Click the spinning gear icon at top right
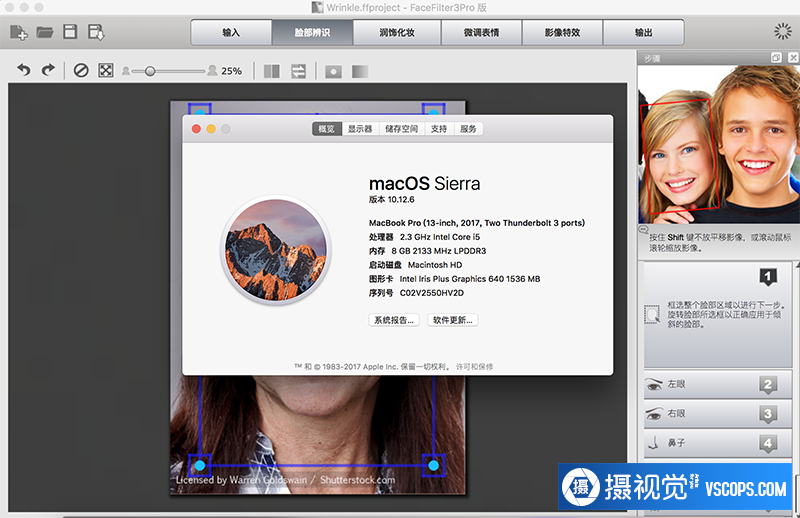This screenshot has height=518, width=800. pos(783,32)
